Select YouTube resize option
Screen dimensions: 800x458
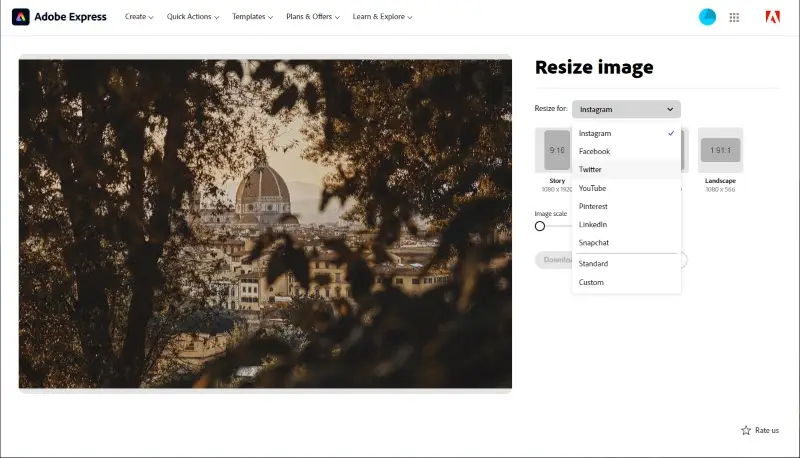(x=592, y=188)
